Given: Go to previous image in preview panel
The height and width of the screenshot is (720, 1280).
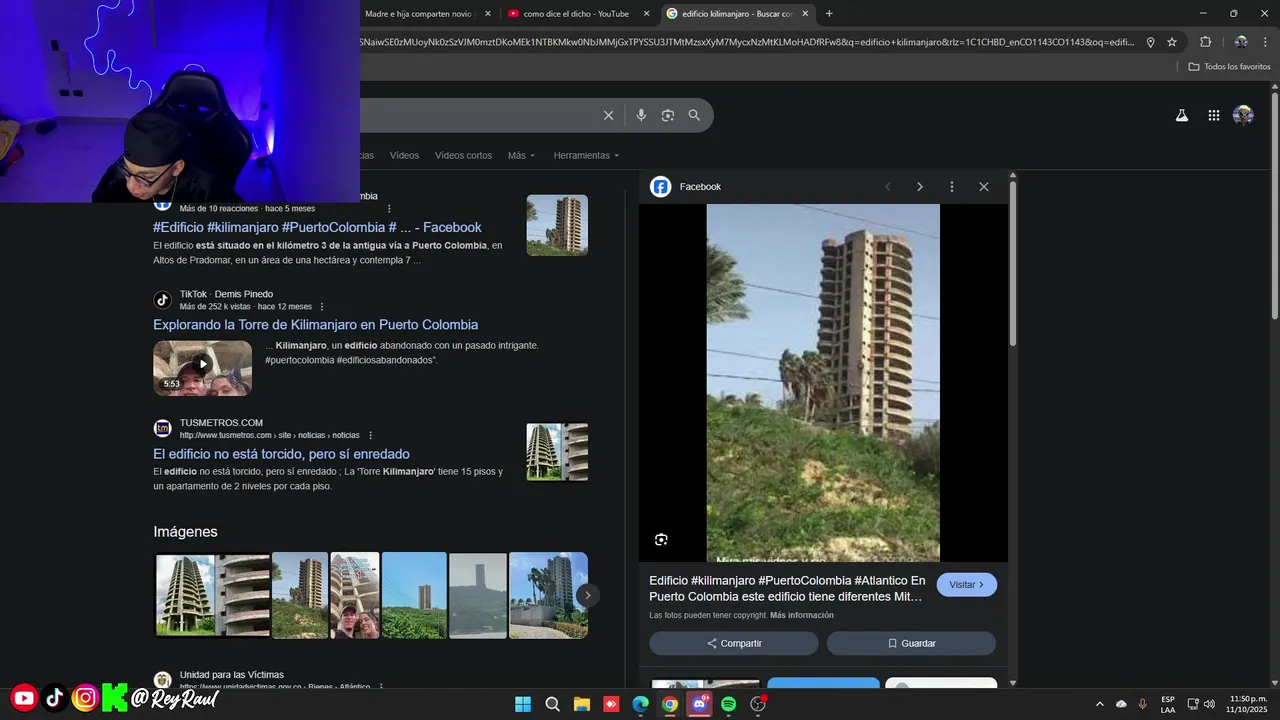Looking at the screenshot, I should pos(888,187).
